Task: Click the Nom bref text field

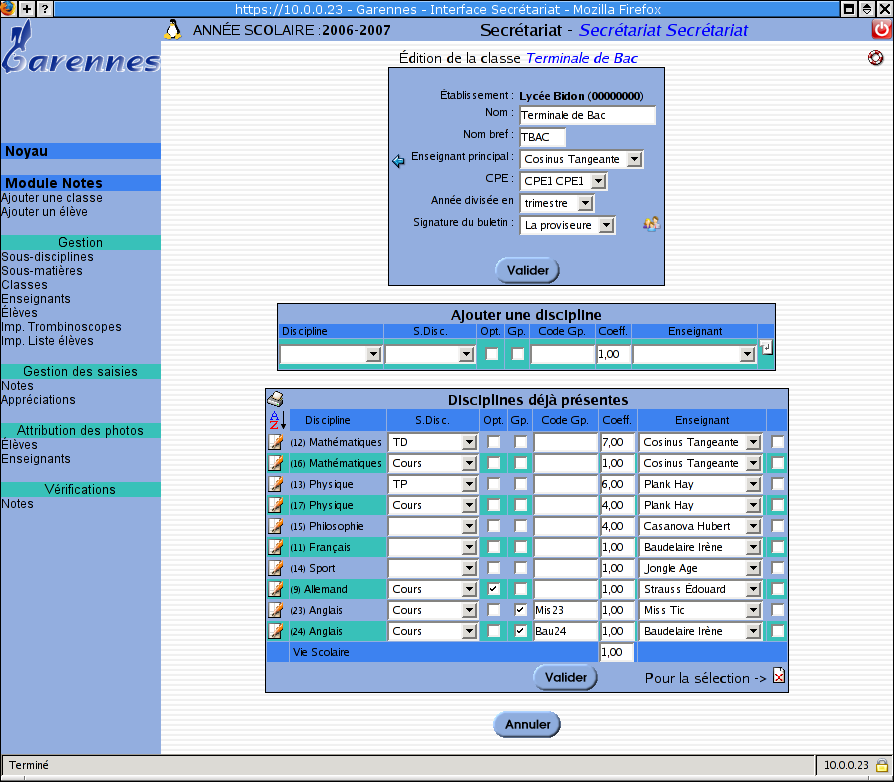Action: click(542, 137)
